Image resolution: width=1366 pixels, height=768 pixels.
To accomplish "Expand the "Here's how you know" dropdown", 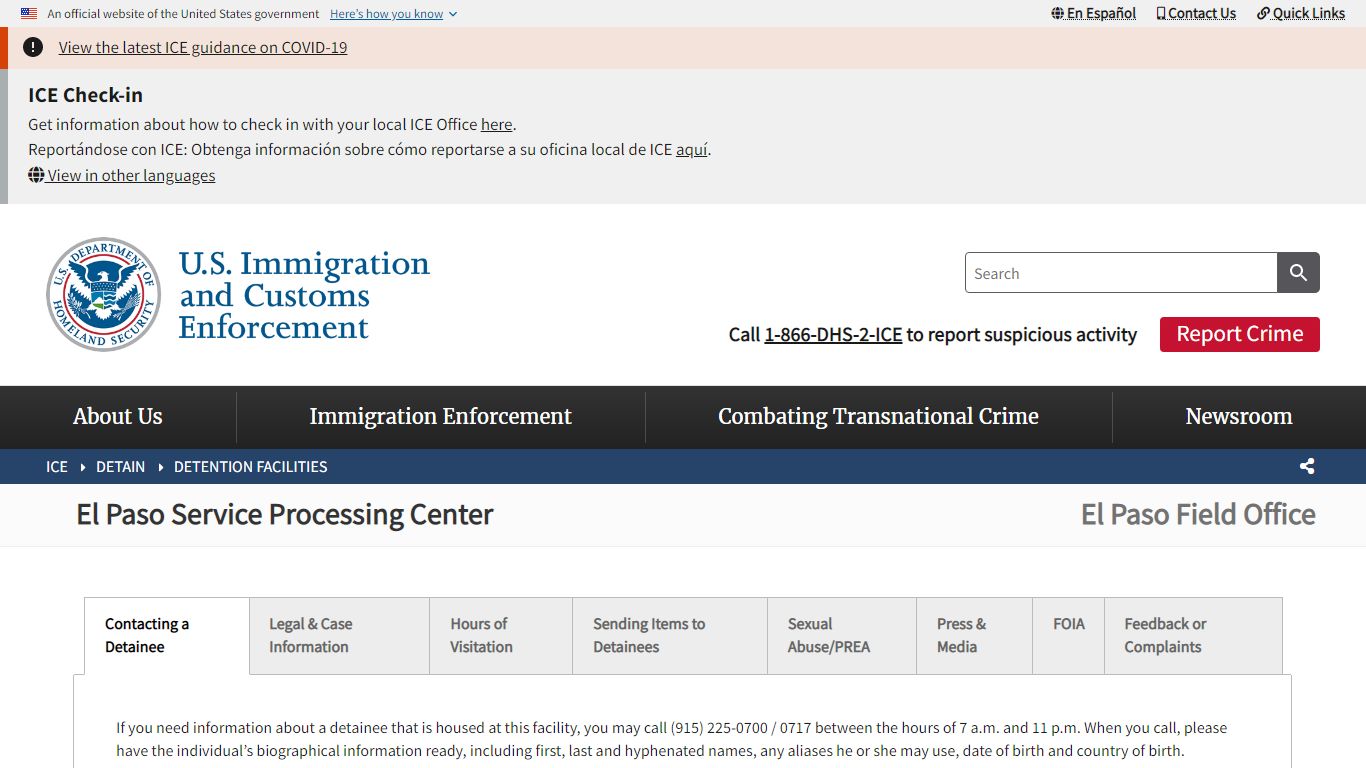I will click(x=393, y=14).
